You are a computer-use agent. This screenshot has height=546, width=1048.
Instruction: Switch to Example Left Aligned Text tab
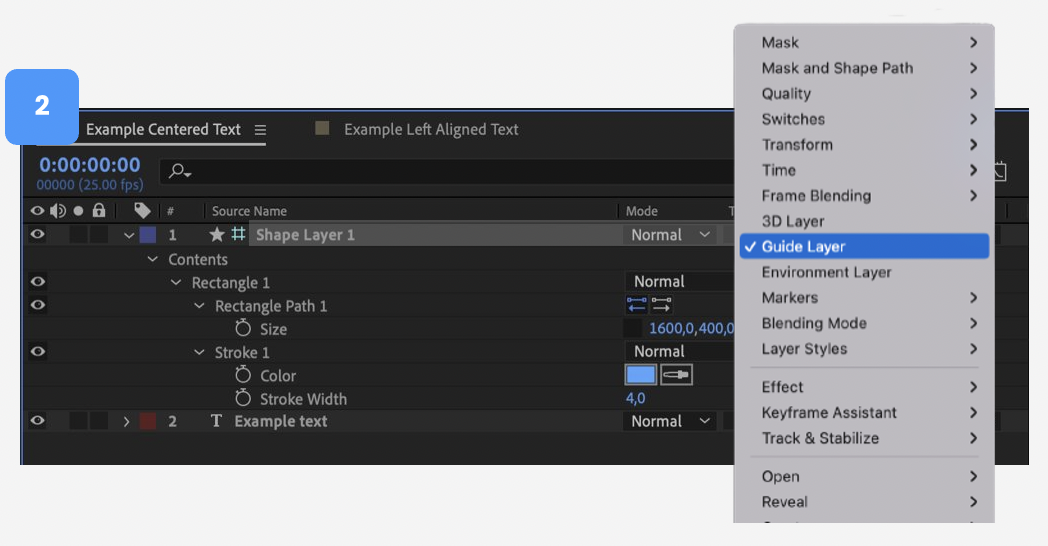[430, 129]
